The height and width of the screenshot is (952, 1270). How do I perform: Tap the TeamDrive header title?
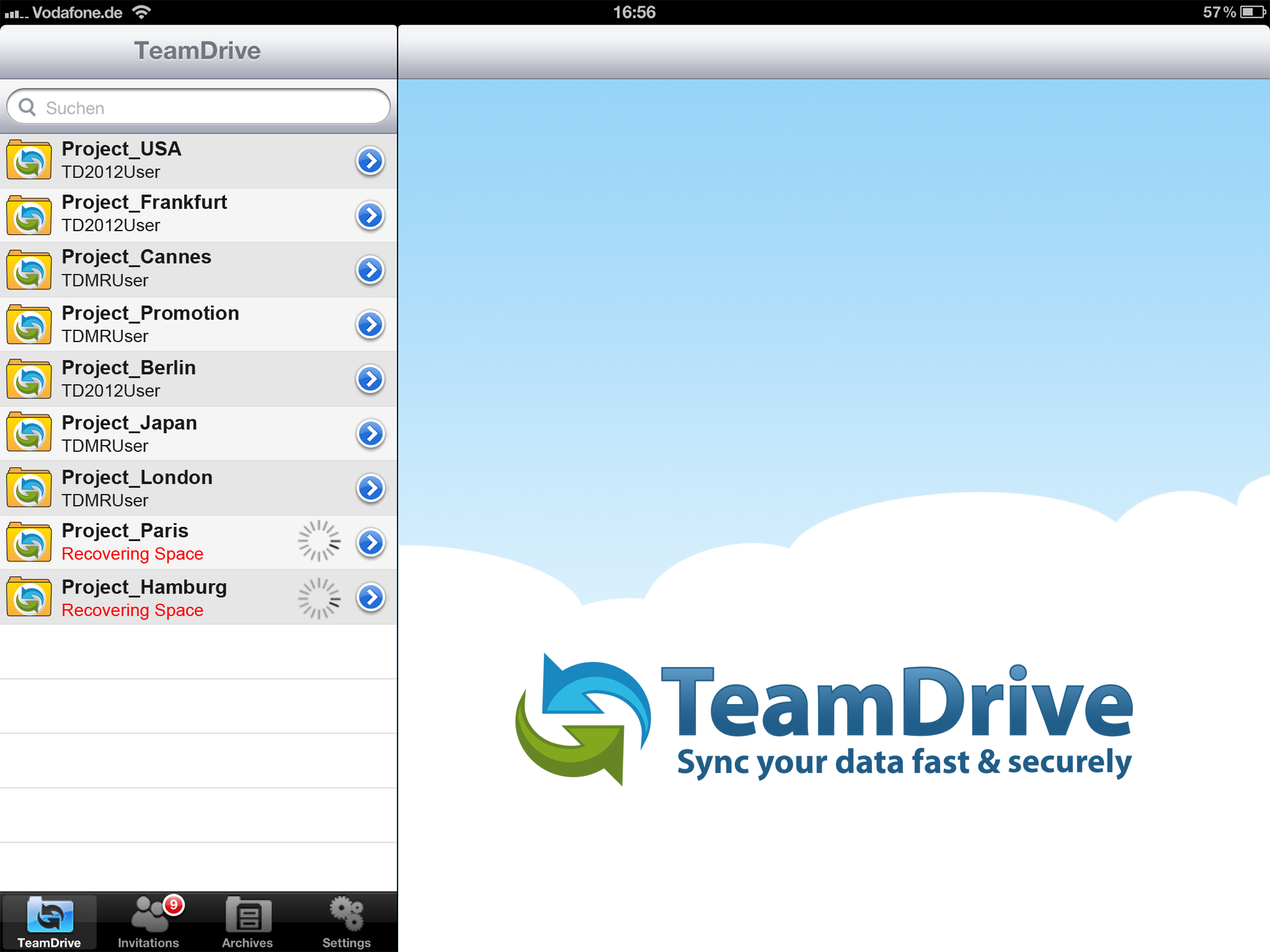(197, 51)
